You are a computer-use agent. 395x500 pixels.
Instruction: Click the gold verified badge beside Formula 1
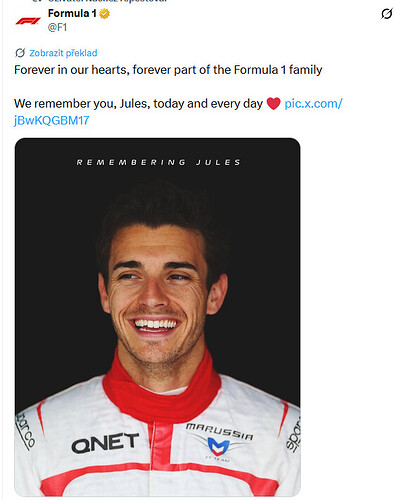105,14
